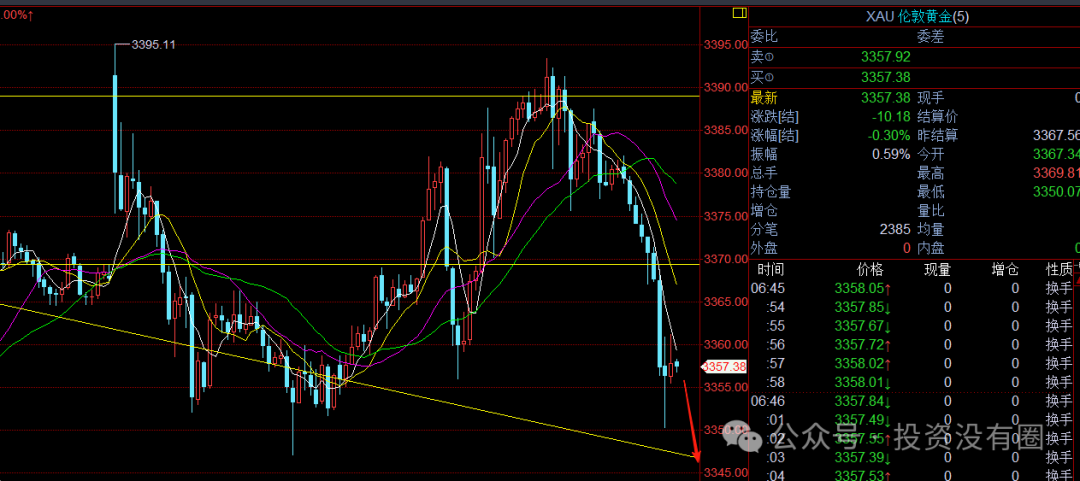Select the 现手 label
This screenshot has width=1080, height=481.
click(930, 98)
